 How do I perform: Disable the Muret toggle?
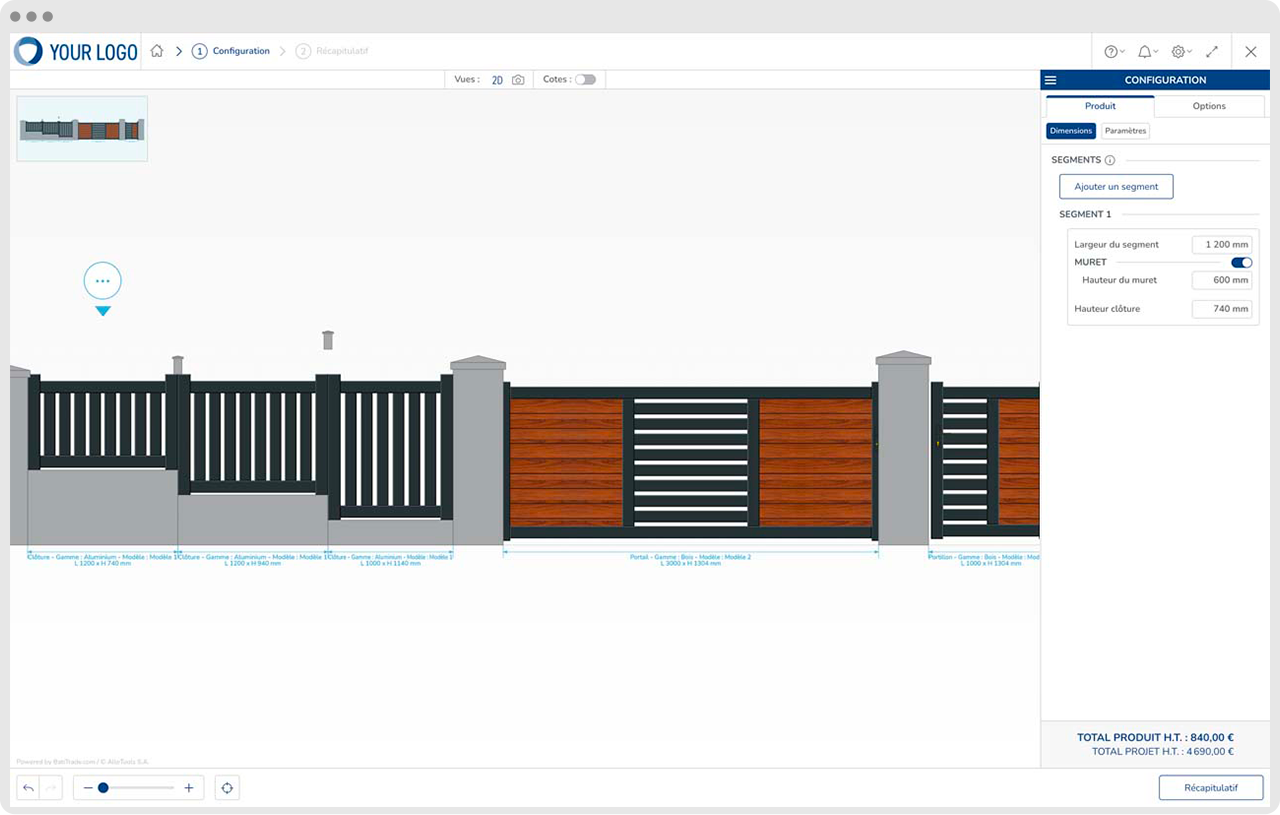(1241, 262)
